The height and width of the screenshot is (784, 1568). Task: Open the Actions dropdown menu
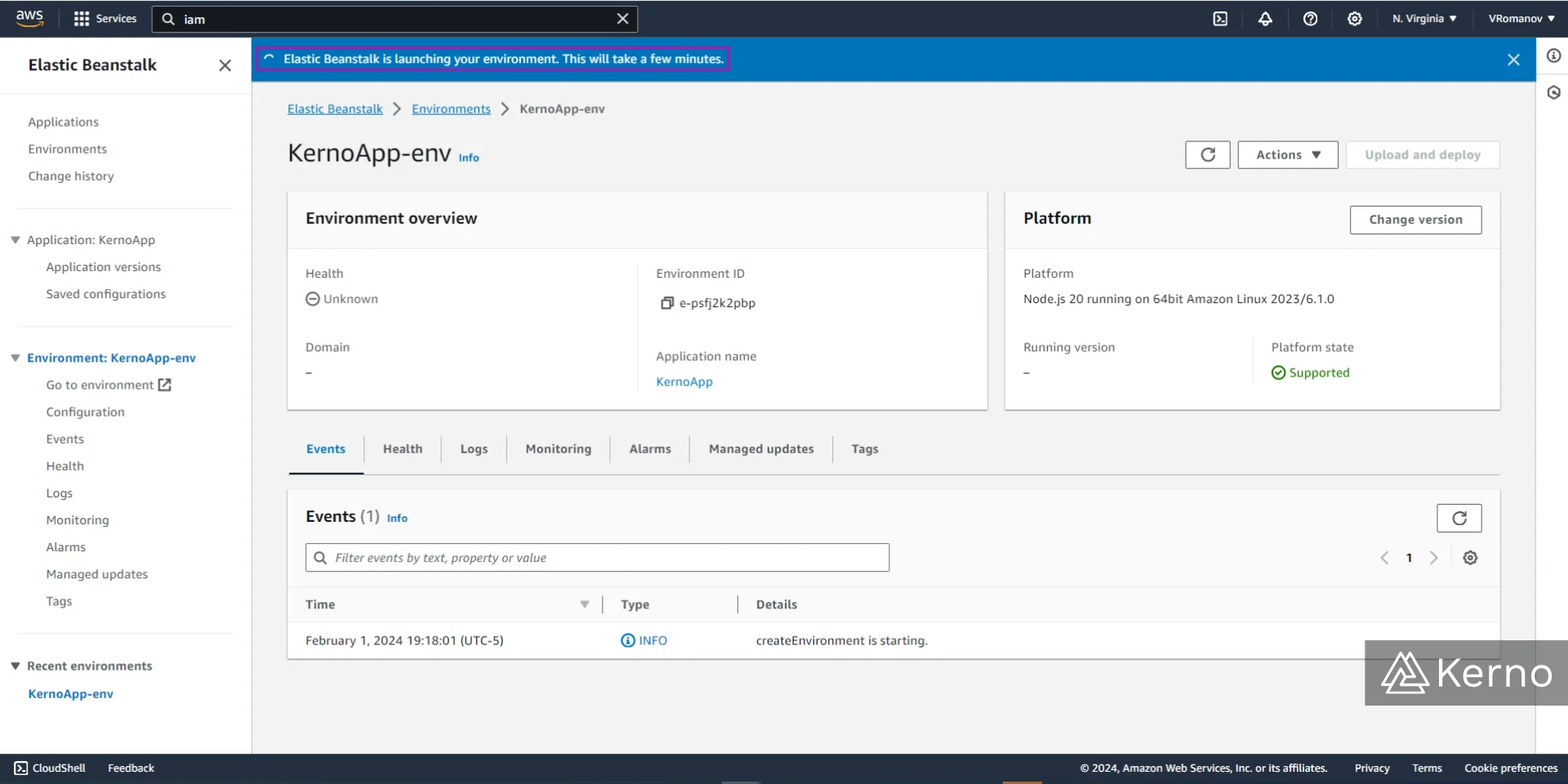click(x=1288, y=155)
